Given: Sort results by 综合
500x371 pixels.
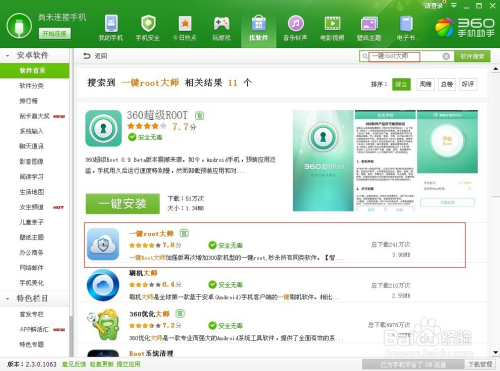Looking at the screenshot, I should 401,84.
